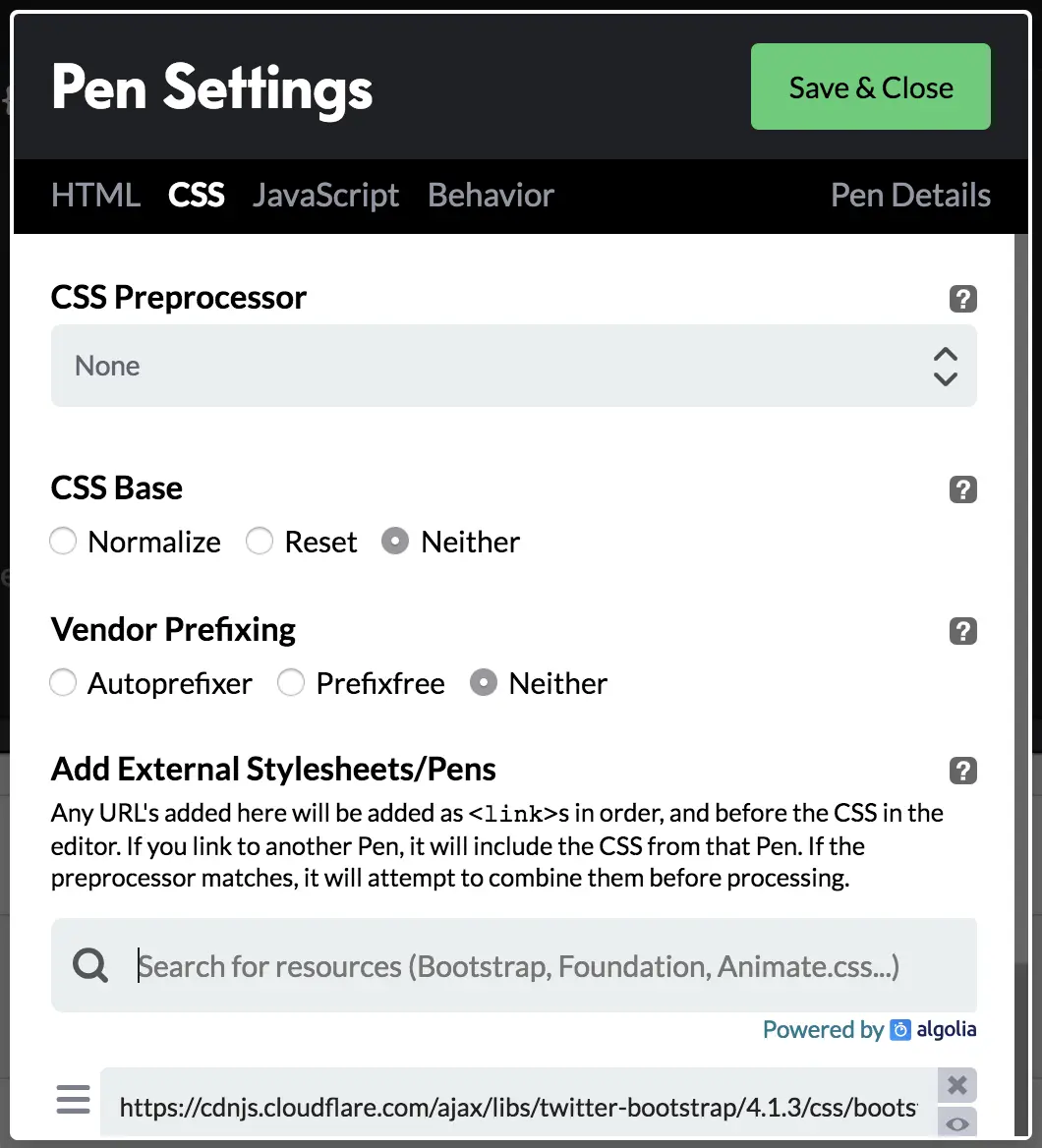Click the Save & Close button
Image resolution: width=1042 pixels, height=1148 pixels.
870,87
